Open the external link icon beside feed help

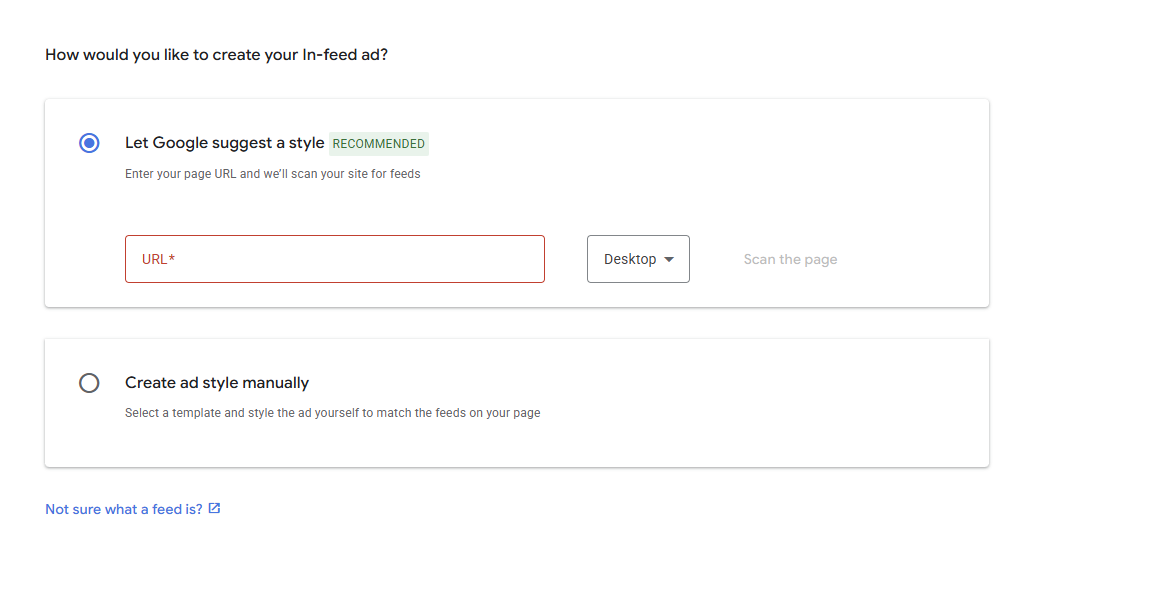(x=214, y=508)
